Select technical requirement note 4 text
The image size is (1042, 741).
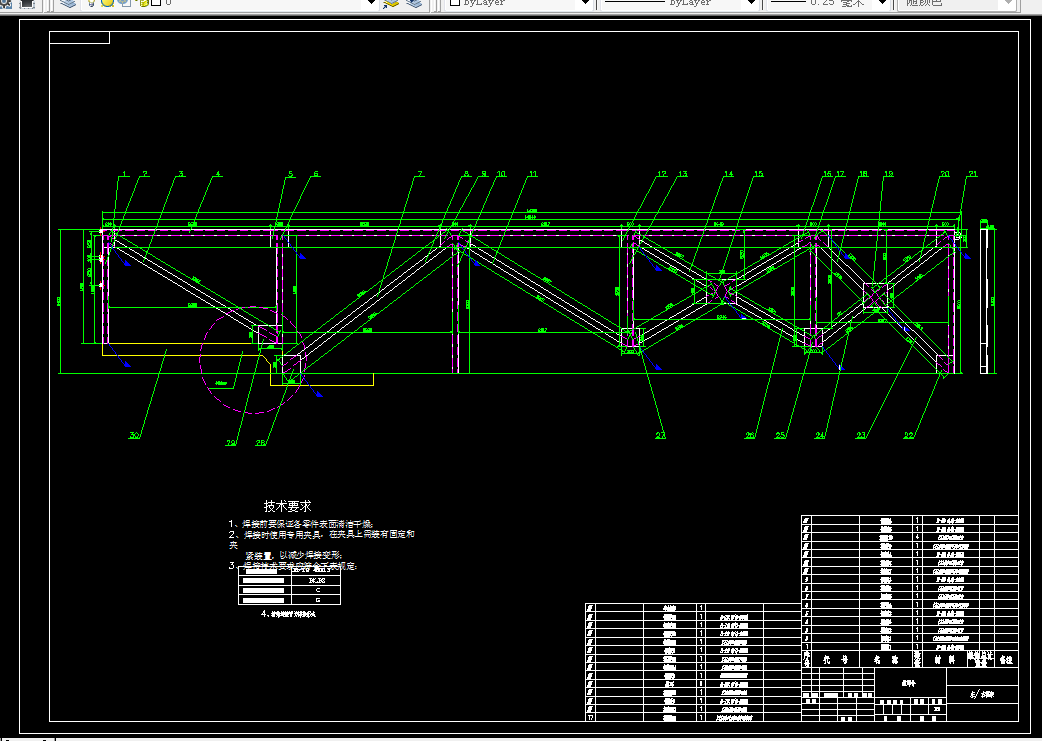pos(288,614)
